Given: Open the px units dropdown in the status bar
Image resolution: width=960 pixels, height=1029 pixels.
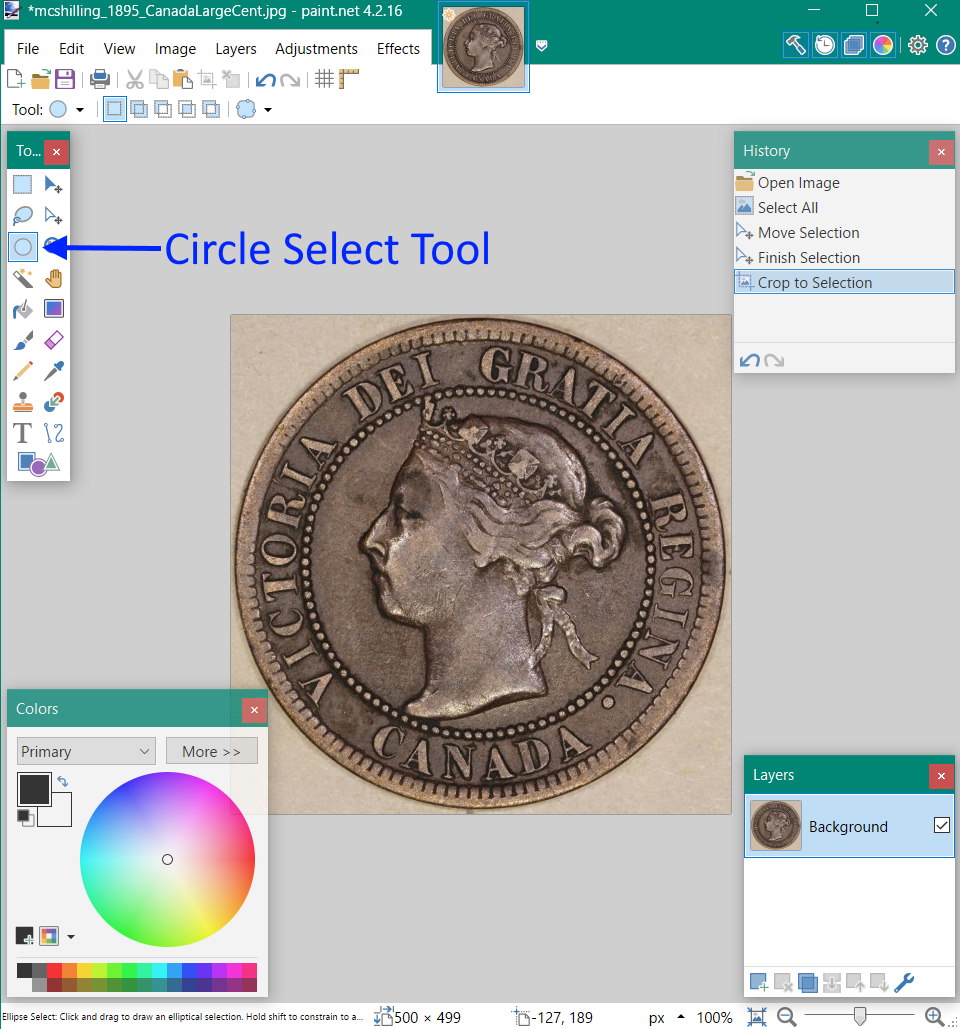Looking at the screenshot, I should (667, 1017).
